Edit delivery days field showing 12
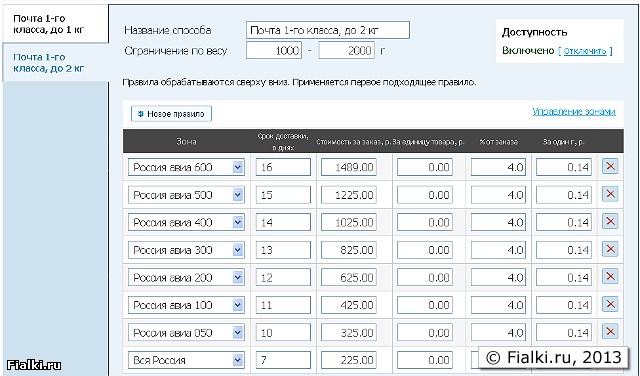The height and width of the screenshot is (376, 640). (283, 278)
